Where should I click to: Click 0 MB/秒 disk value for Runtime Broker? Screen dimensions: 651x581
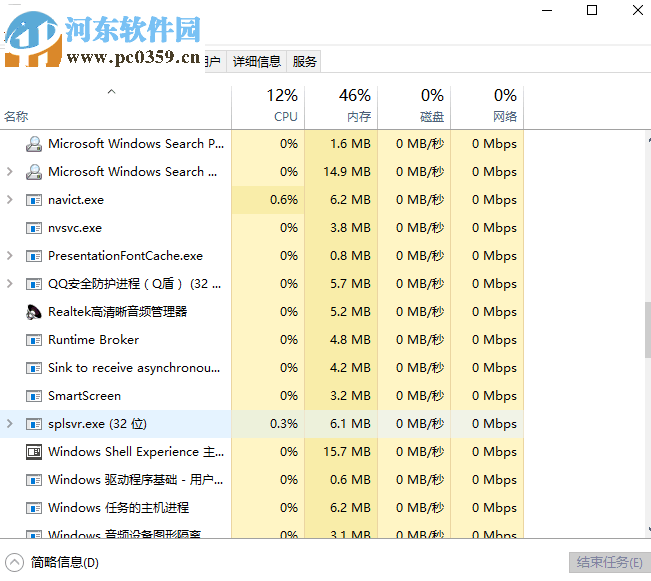click(x=420, y=340)
